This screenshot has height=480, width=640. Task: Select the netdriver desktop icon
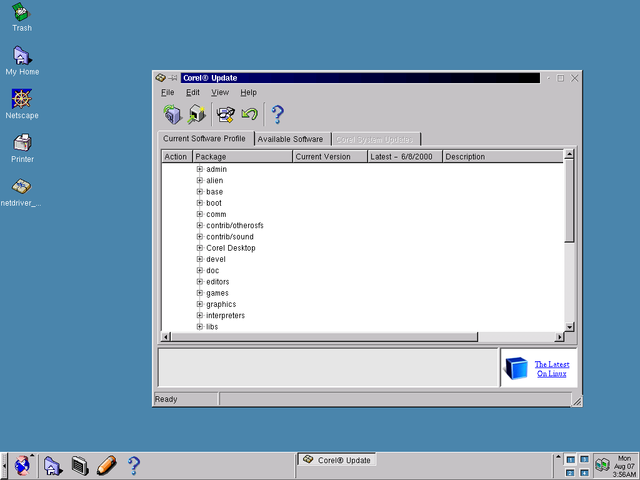tap(21, 192)
